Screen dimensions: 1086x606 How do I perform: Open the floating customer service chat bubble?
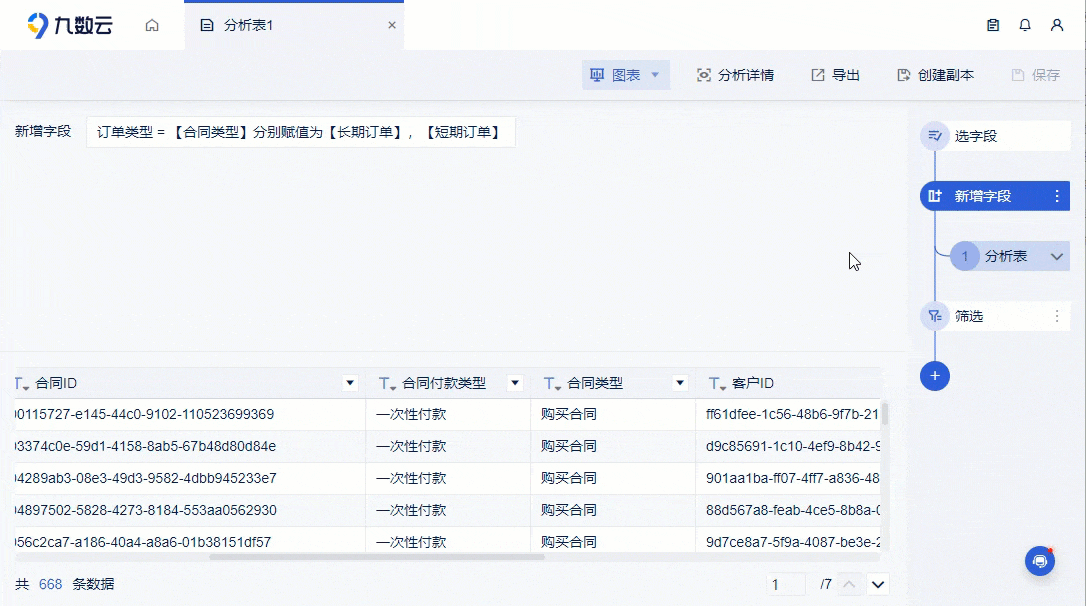(x=1040, y=561)
